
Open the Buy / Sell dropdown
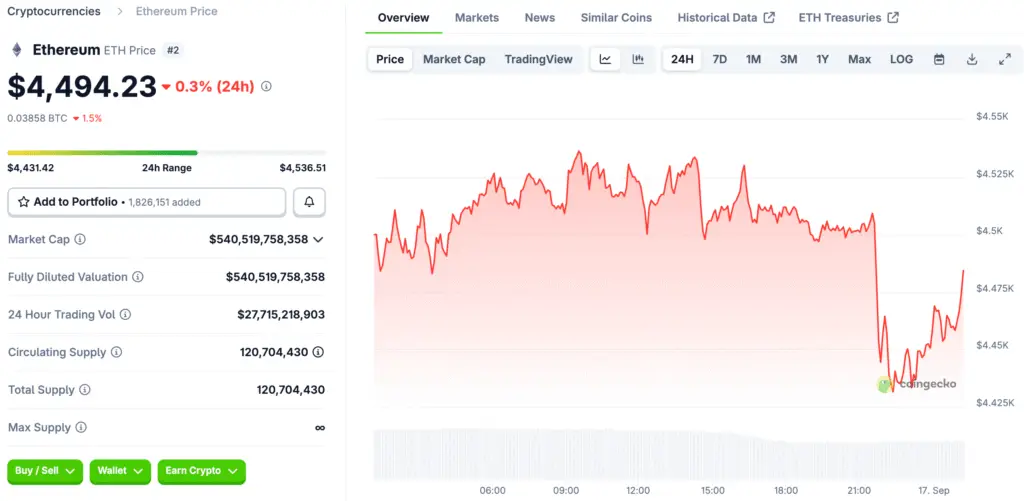tap(45, 471)
